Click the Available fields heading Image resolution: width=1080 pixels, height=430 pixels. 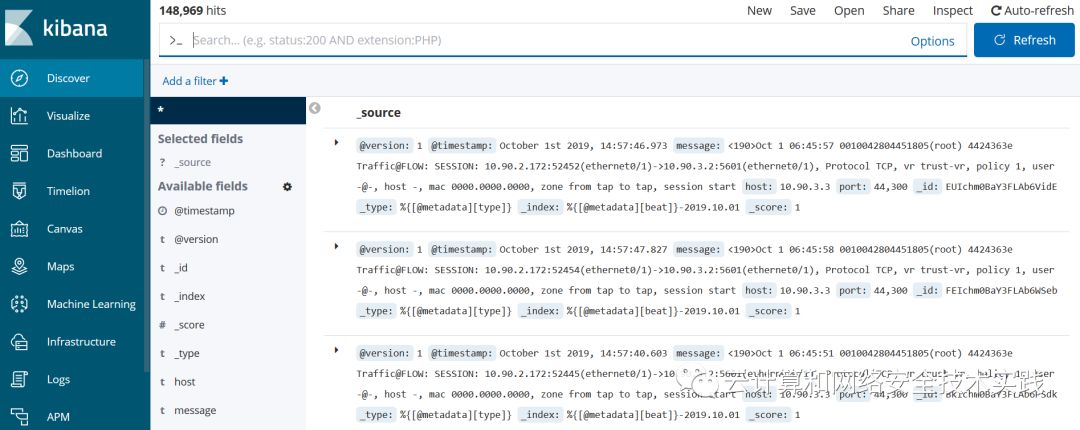tap(202, 186)
